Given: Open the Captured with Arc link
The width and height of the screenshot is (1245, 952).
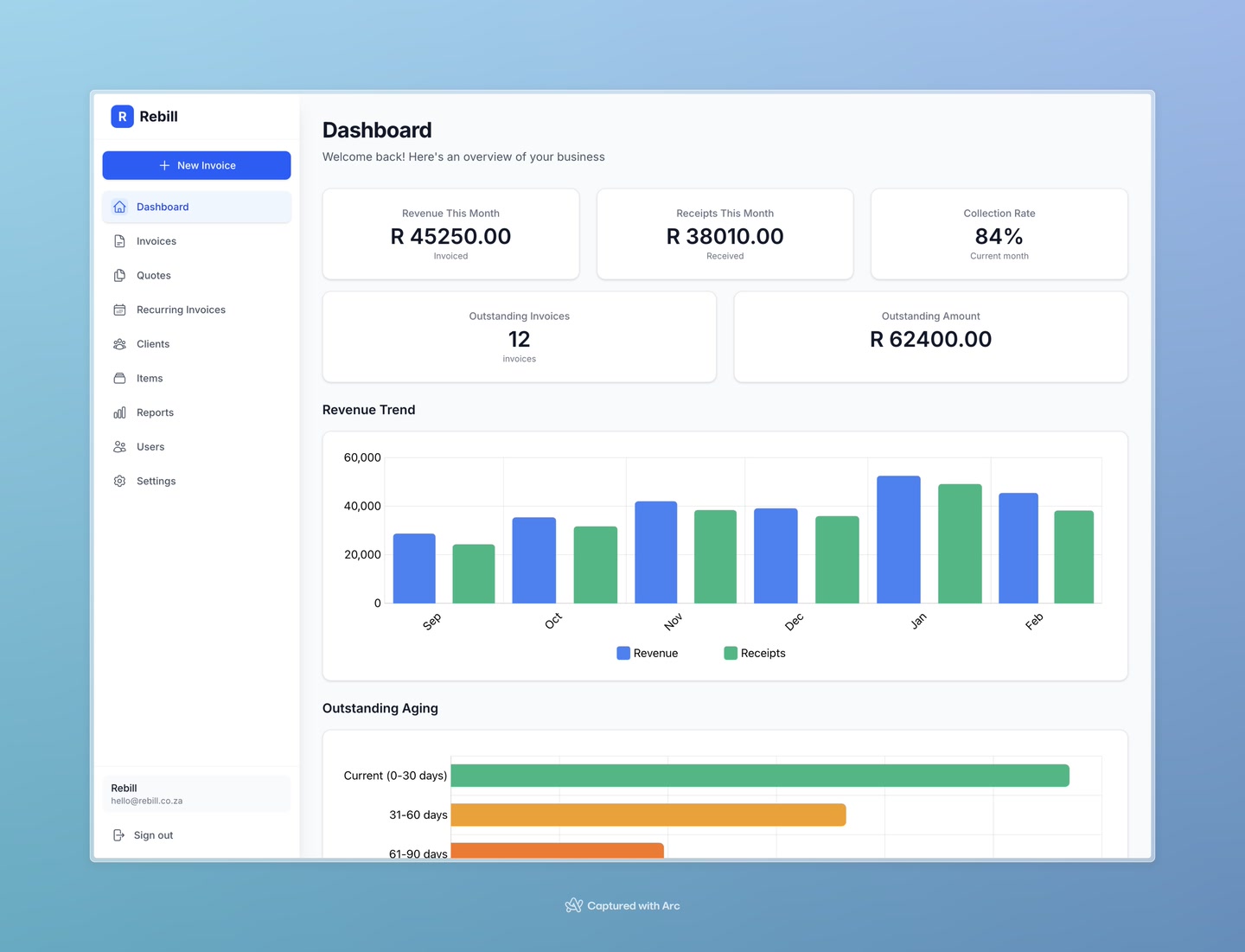Looking at the screenshot, I should pyautogui.click(x=622, y=905).
